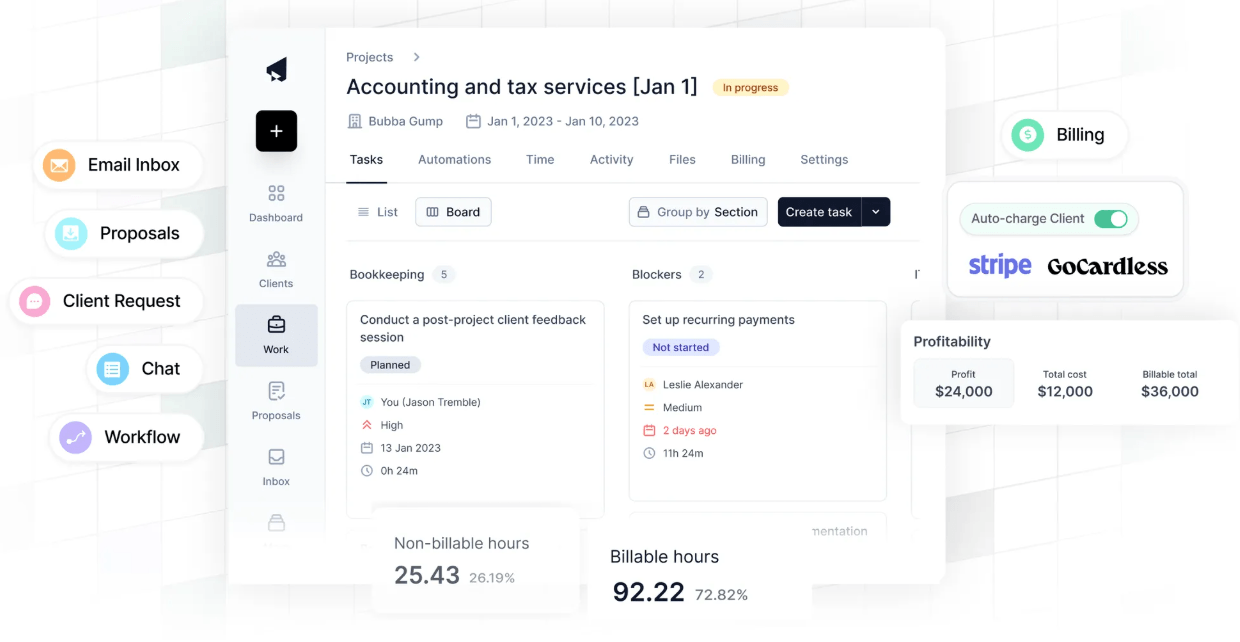Viewport: 1240px width, 642px height.
Task: Click clock icon next to 0h 24m
Action: point(366,471)
